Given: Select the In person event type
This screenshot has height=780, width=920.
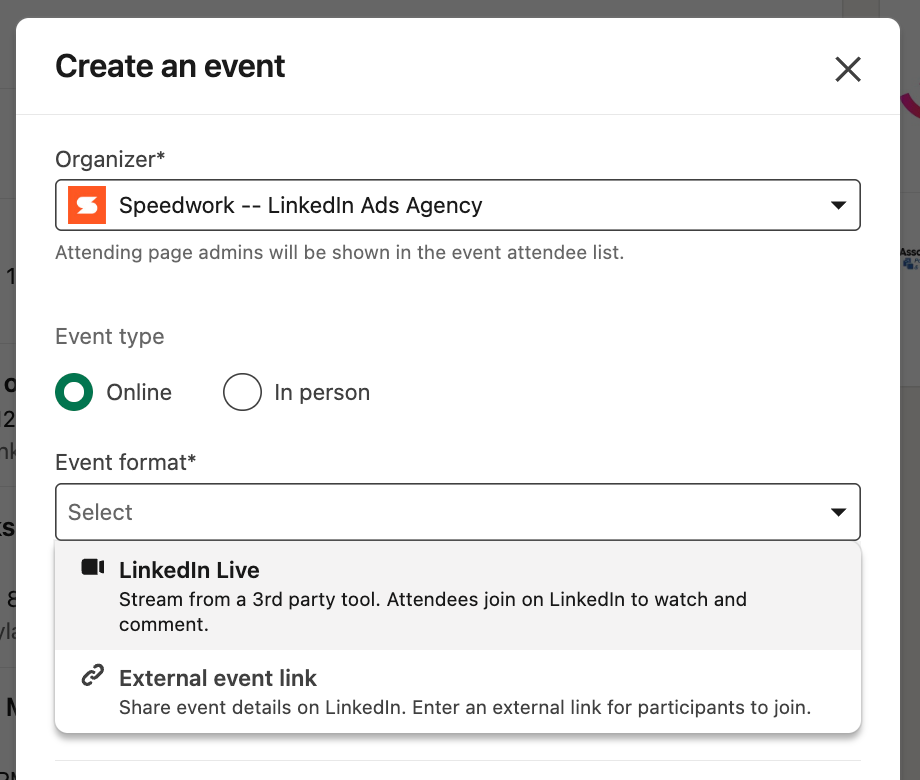Looking at the screenshot, I should coord(242,392).
